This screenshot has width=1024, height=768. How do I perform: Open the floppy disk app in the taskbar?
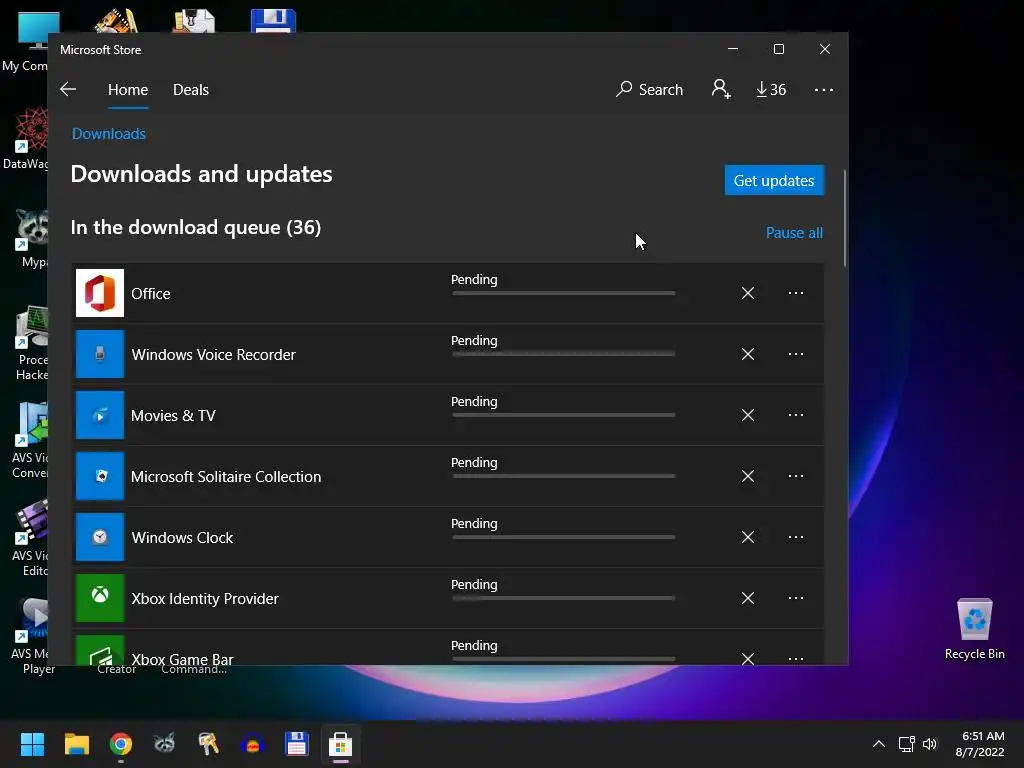(296, 744)
